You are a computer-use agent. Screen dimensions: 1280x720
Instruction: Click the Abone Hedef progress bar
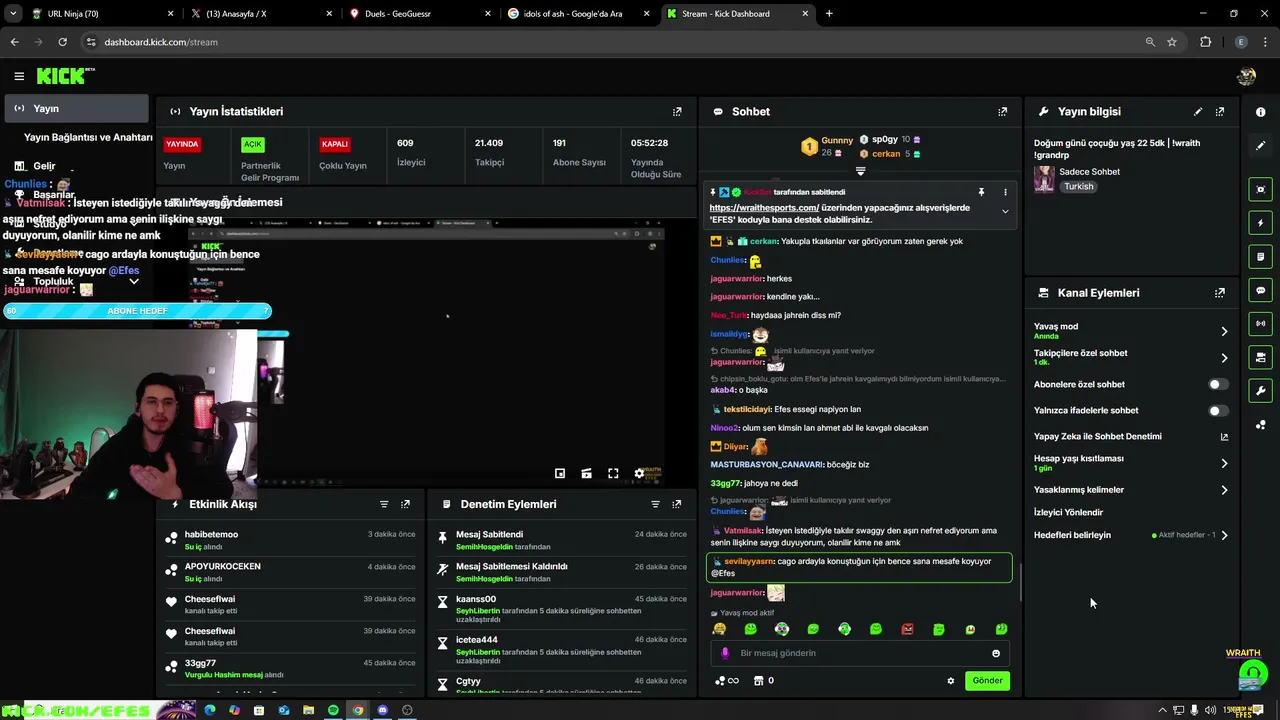pyautogui.click(x=137, y=311)
